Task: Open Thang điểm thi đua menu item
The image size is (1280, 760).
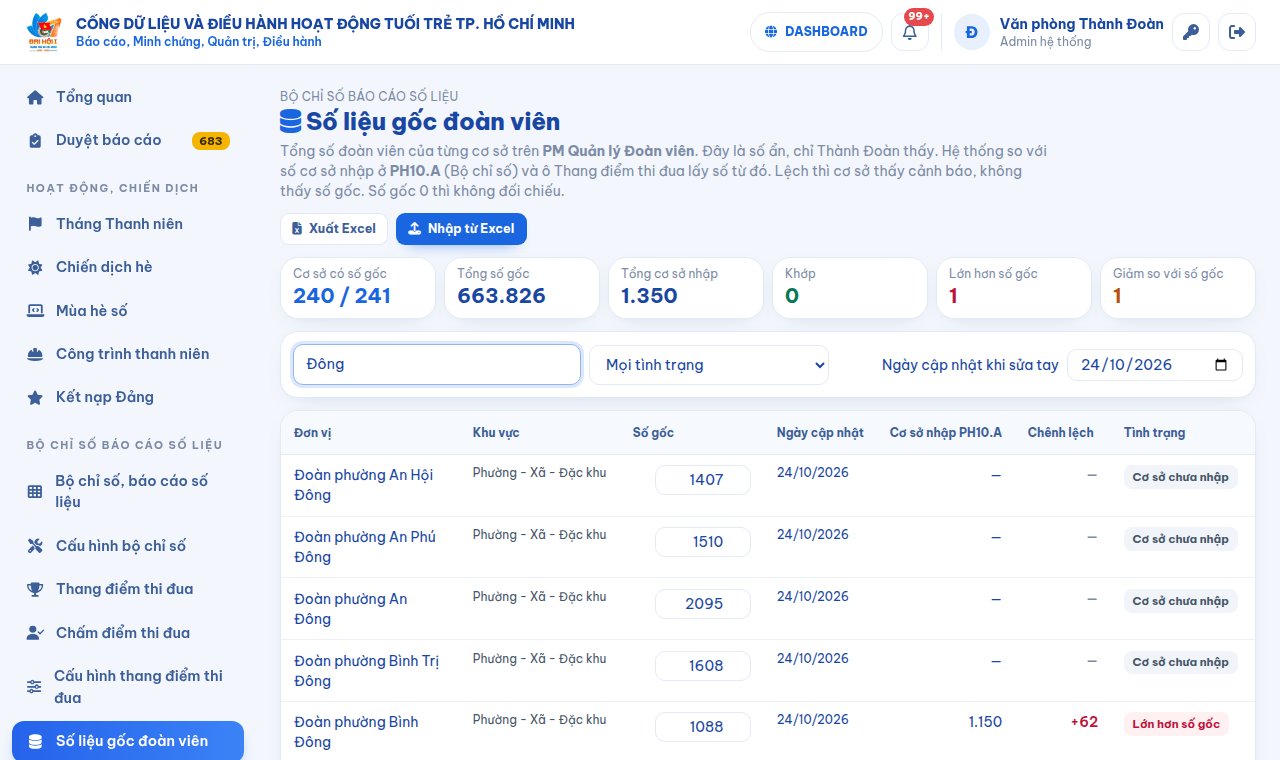Action: pos(128,589)
